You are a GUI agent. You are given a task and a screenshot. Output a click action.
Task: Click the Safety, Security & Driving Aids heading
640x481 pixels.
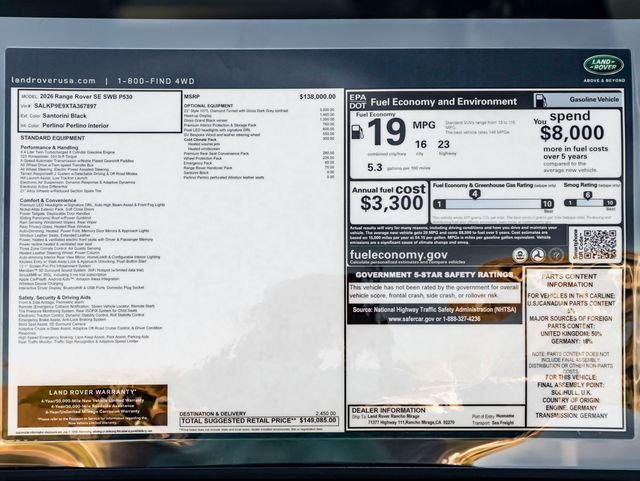(x=56, y=297)
